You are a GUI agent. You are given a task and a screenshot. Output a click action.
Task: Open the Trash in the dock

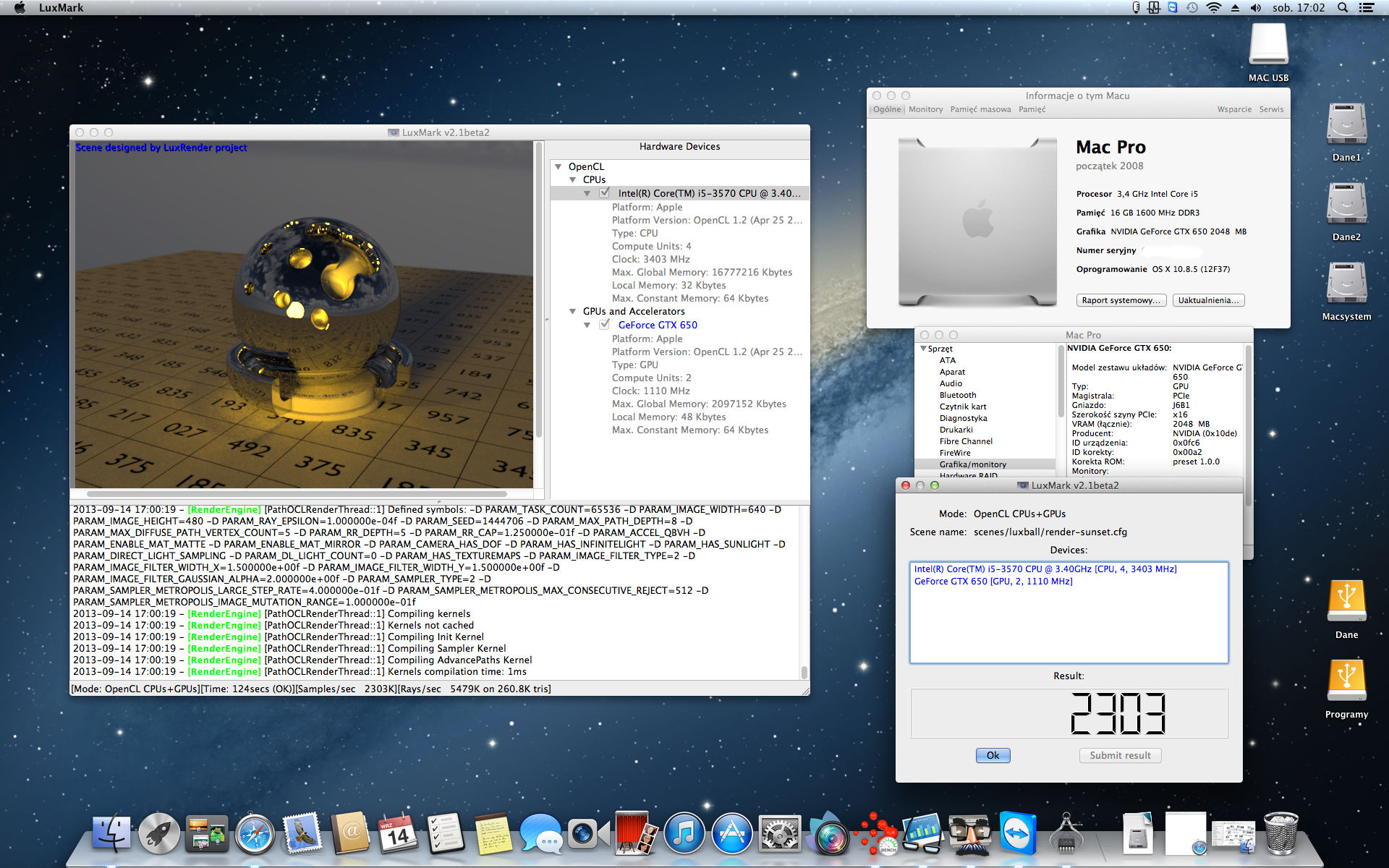pos(1280,833)
